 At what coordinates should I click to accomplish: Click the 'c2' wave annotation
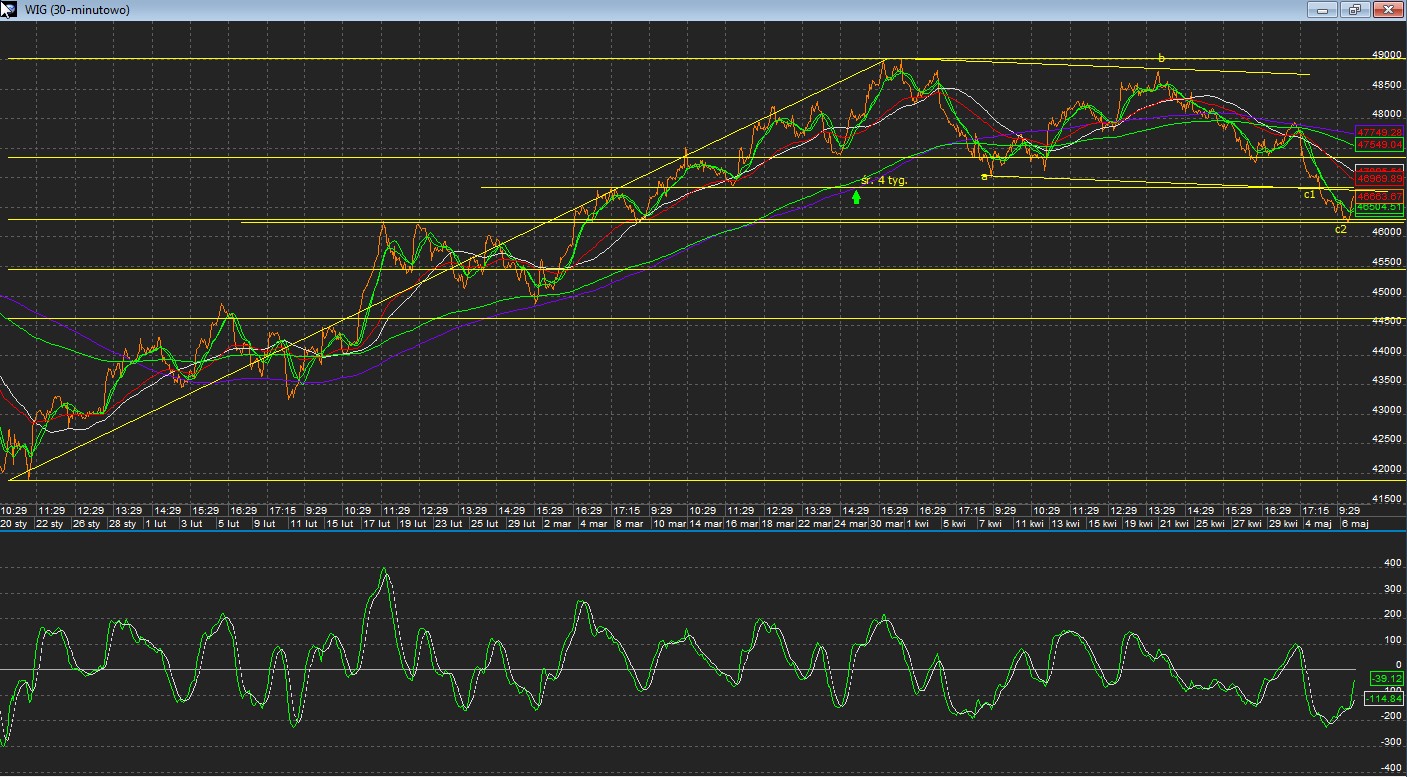(x=1341, y=229)
